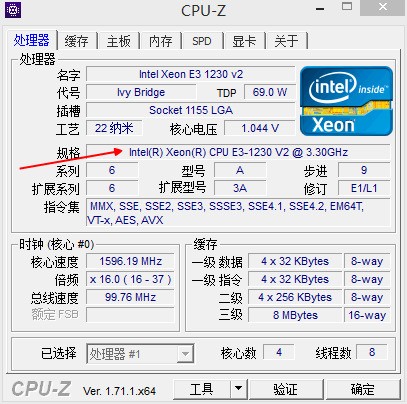Open the 缓存 tab
407x404 pixels.
[x=77, y=41]
